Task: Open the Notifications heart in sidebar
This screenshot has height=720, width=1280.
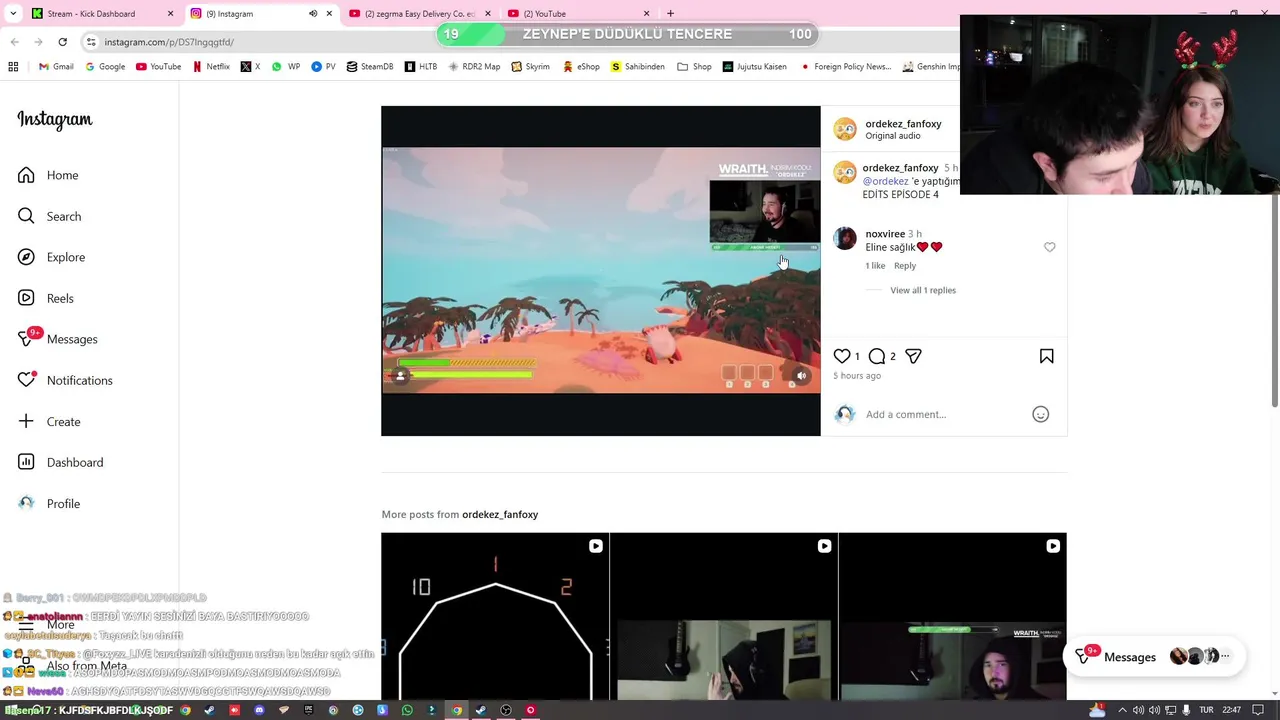Action: 26,380
